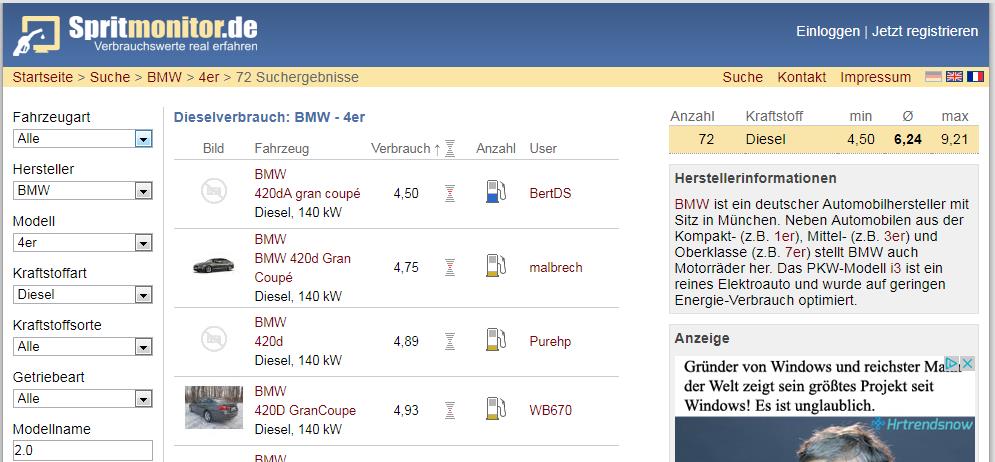Open the Kraftstoffsorte dropdown
Viewport: 995px width, 462px height.
click(x=82, y=346)
